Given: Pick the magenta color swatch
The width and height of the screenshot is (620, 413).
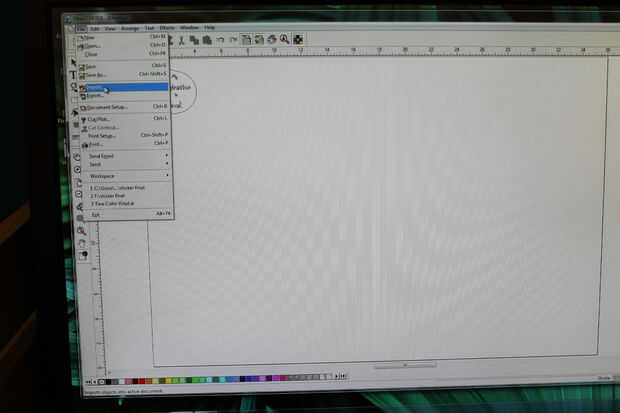Looking at the screenshot, I should point(276,379).
